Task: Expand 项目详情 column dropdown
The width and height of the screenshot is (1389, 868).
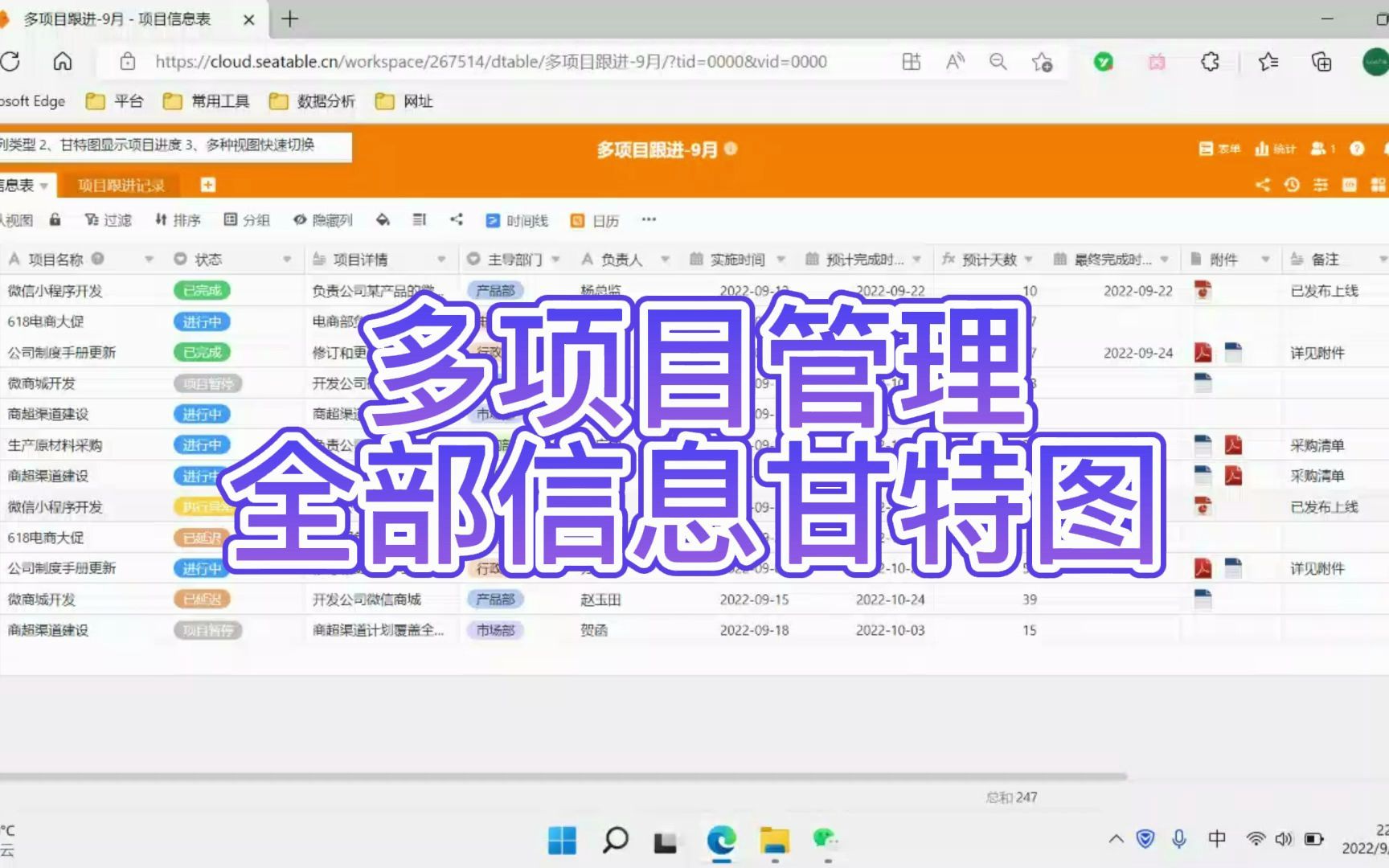Action: [x=441, y=260]
